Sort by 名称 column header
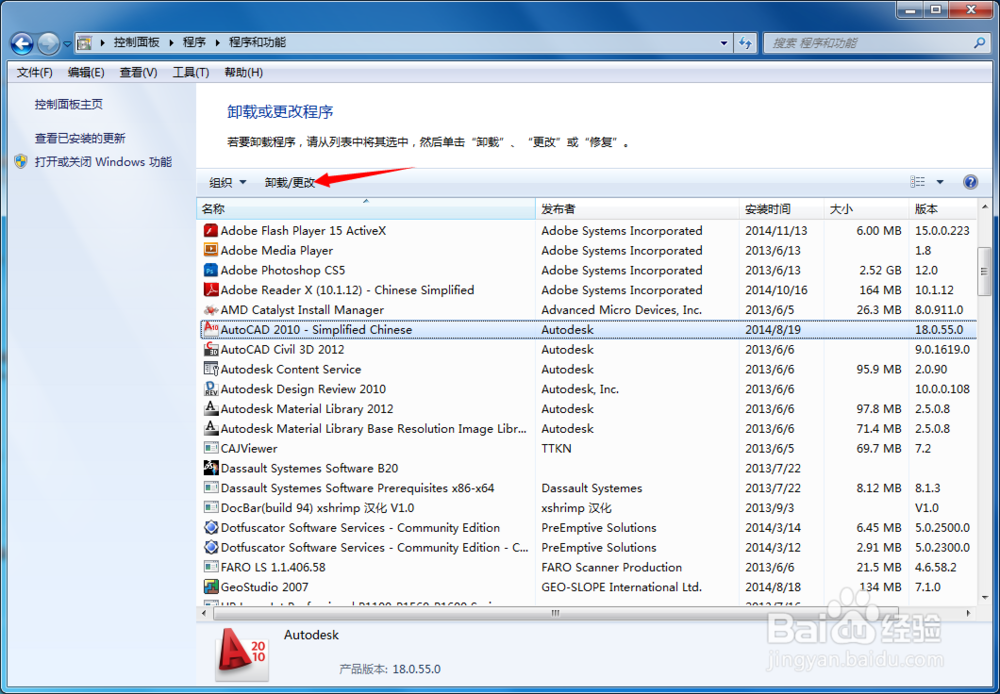The height and width of the screenshot is (694, 1000). [x=365, y=209]
